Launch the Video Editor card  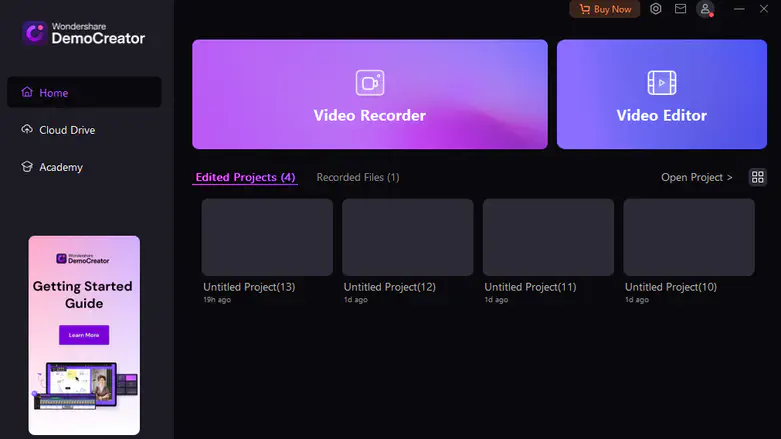click(x=661, y=94)
